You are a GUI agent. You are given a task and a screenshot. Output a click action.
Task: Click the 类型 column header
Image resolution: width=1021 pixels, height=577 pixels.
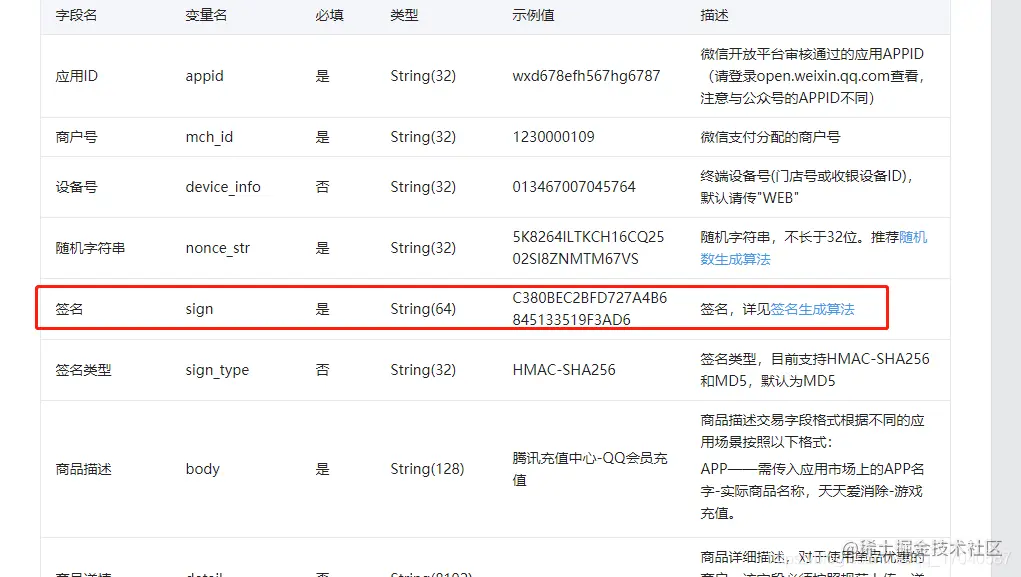[x=404, y=15]
